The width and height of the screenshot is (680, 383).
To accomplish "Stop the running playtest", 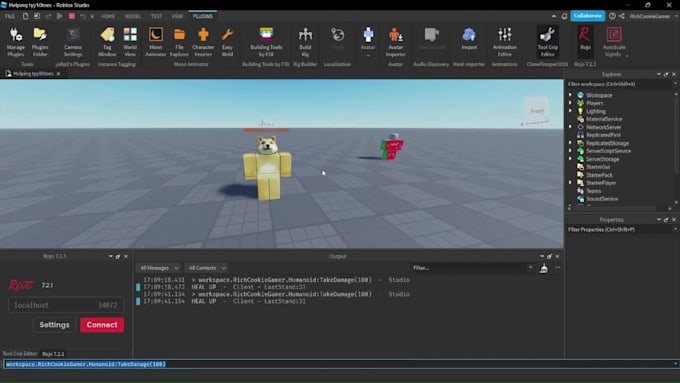I will click(72, 16).
